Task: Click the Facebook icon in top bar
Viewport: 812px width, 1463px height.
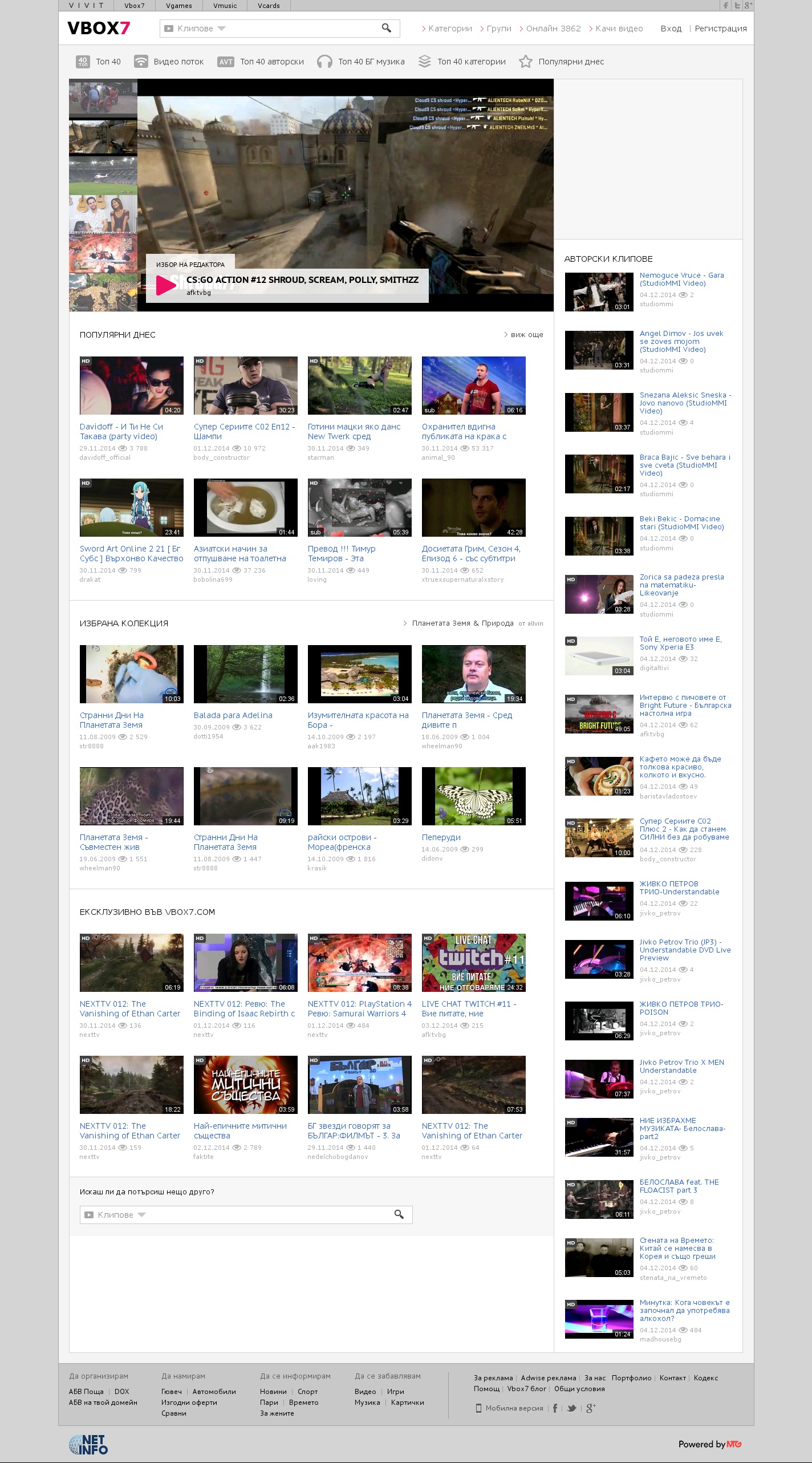Action: (726, 6)
